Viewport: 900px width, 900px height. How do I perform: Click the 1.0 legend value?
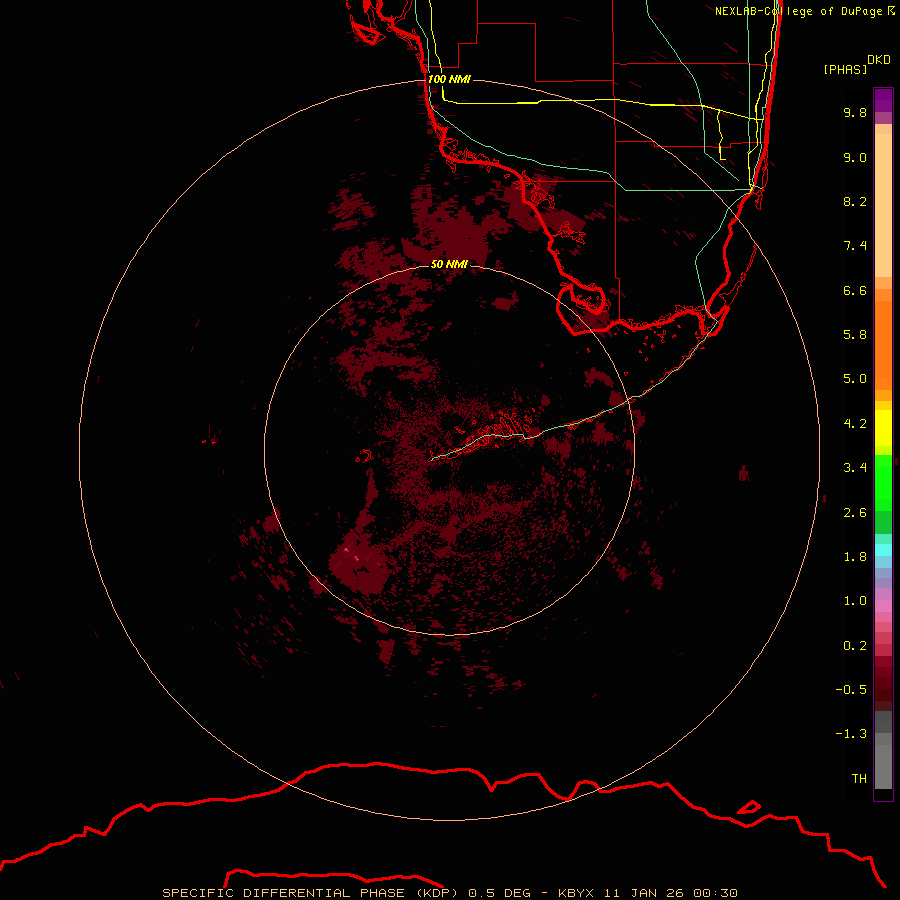pyautogui.click(x=855, y=601)
